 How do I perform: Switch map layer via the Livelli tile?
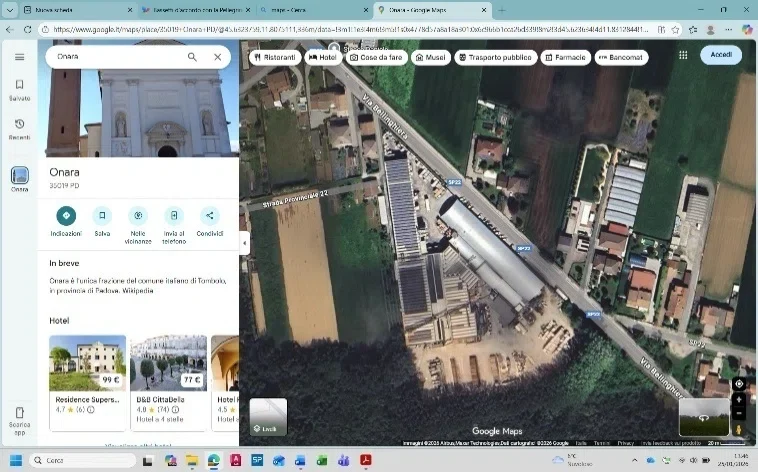click(x=268, y=417)
